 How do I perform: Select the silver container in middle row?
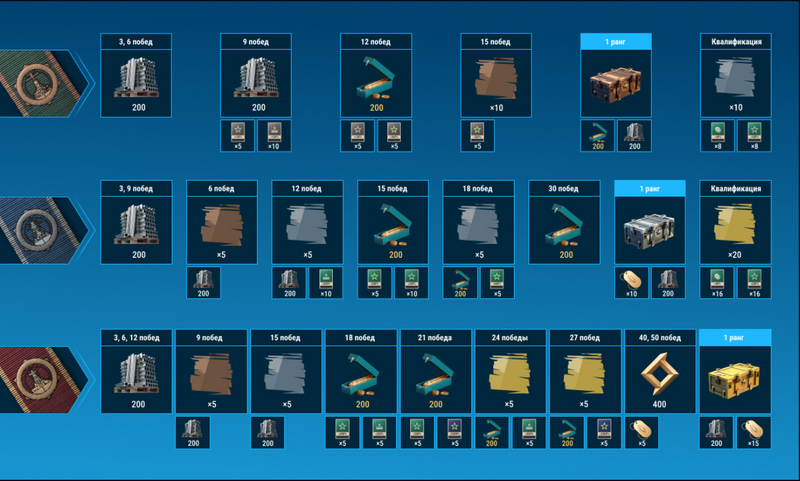[x=649, y=228]
